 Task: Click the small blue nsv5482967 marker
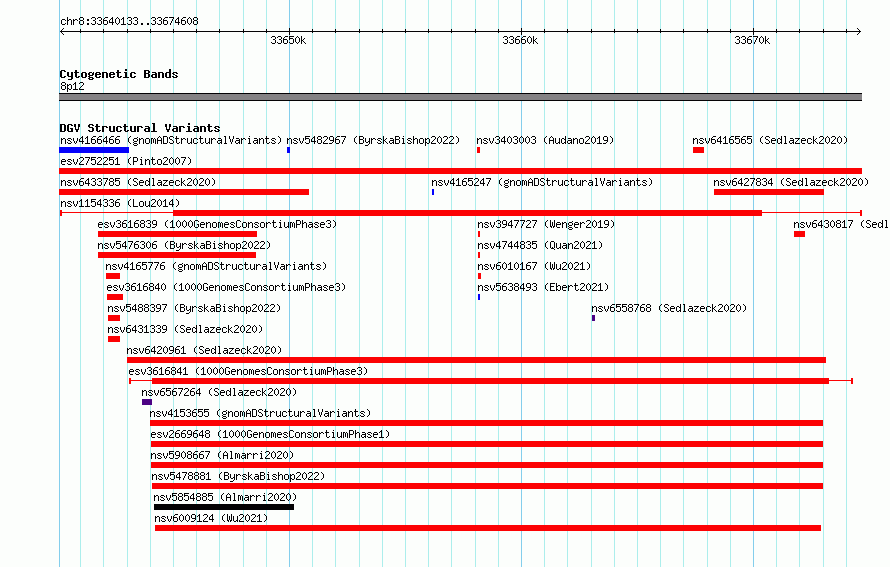(x=288, y=150)
